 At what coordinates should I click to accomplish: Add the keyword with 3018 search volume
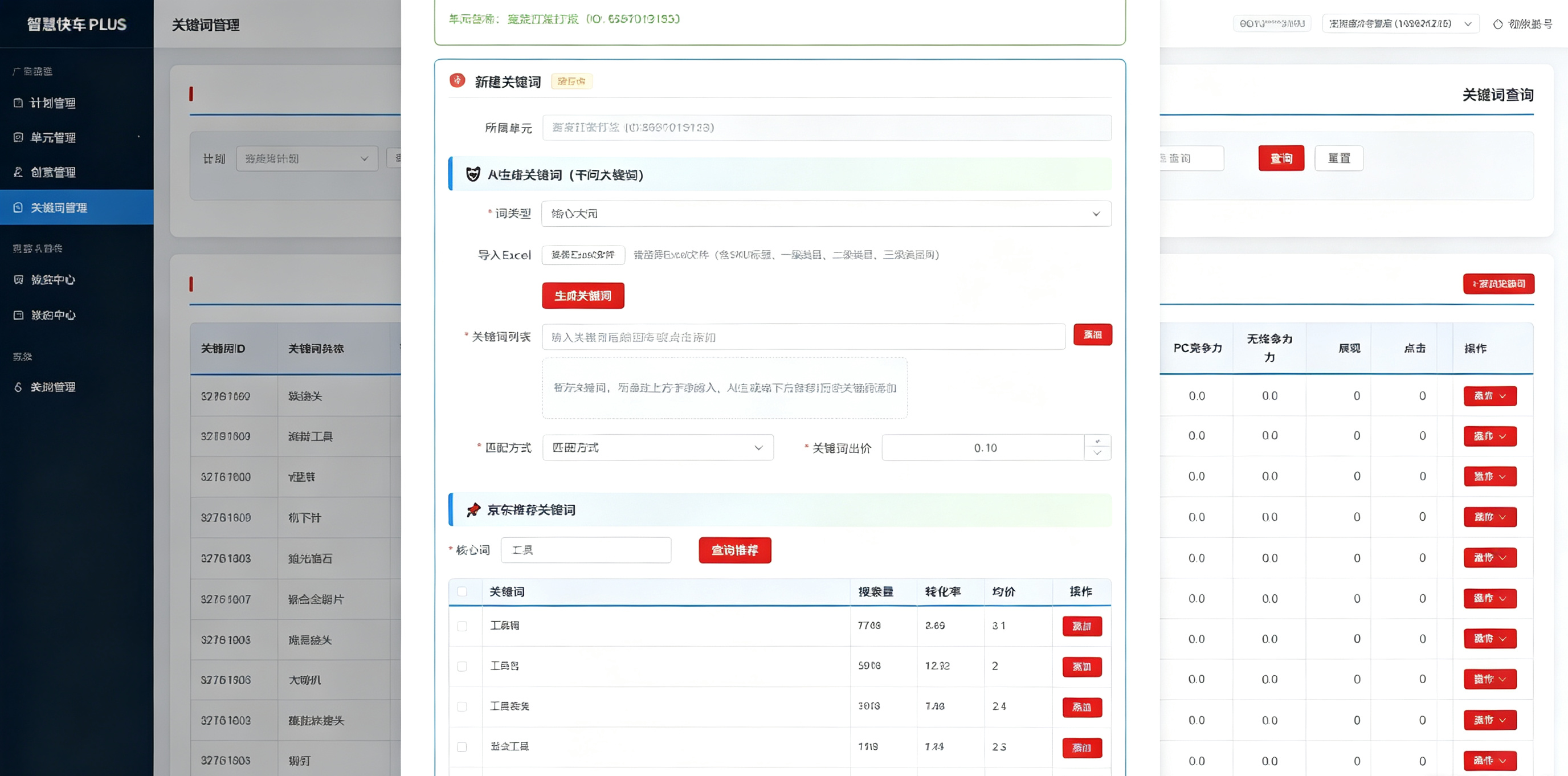point(1081,707)
